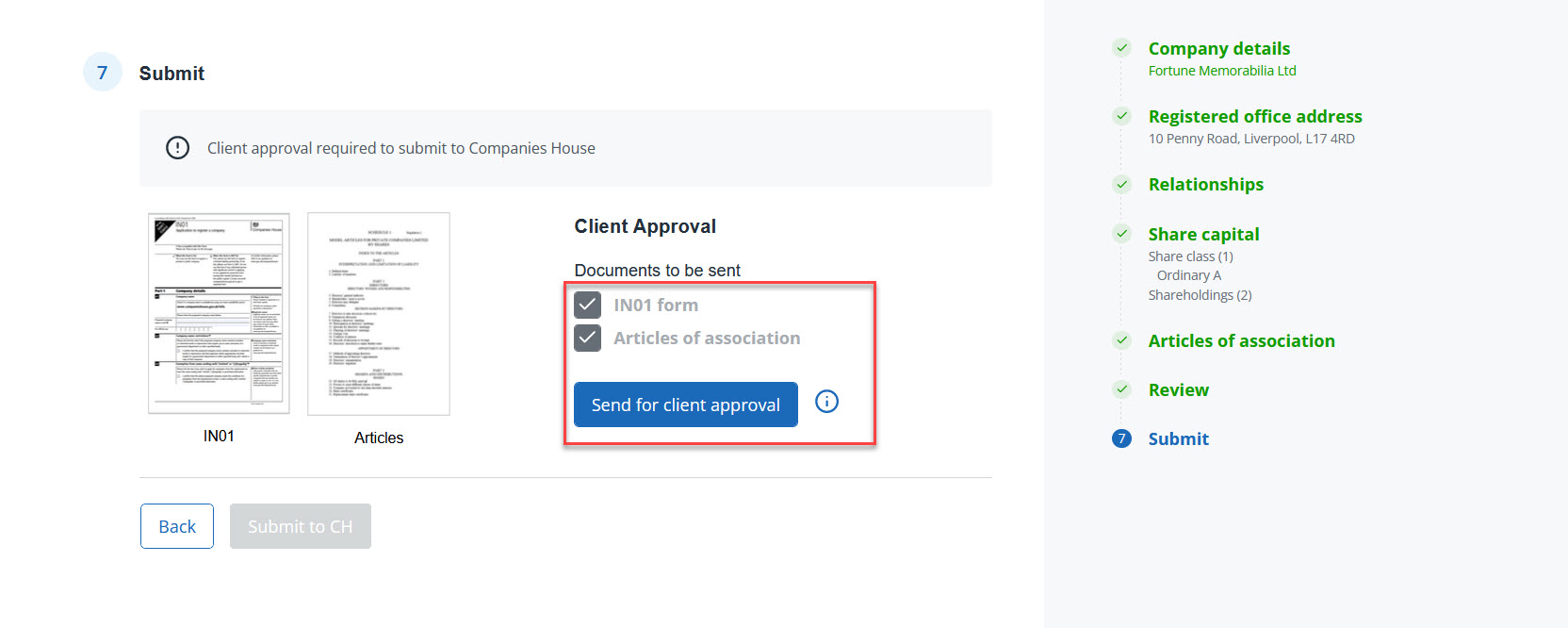Navigate to Share capital step
Screen dimensions: 1568x628
click(1203, 234)
